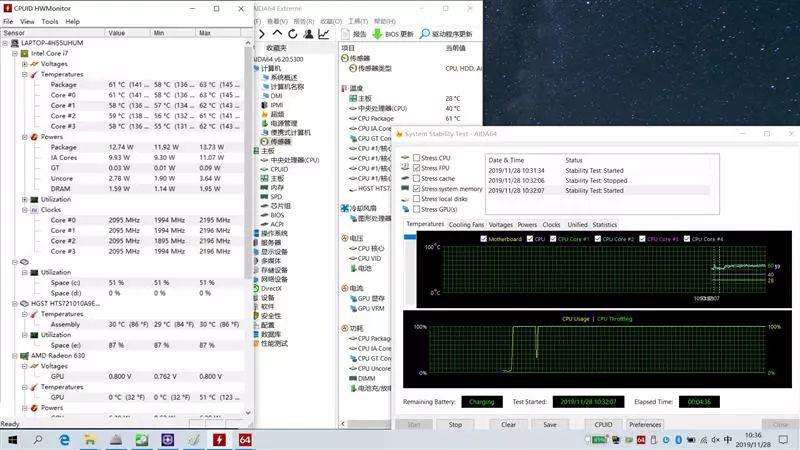This screenshot has width=800, height=450.
Task: Click the 中 input method tray icon
Action: click(728, 440)
